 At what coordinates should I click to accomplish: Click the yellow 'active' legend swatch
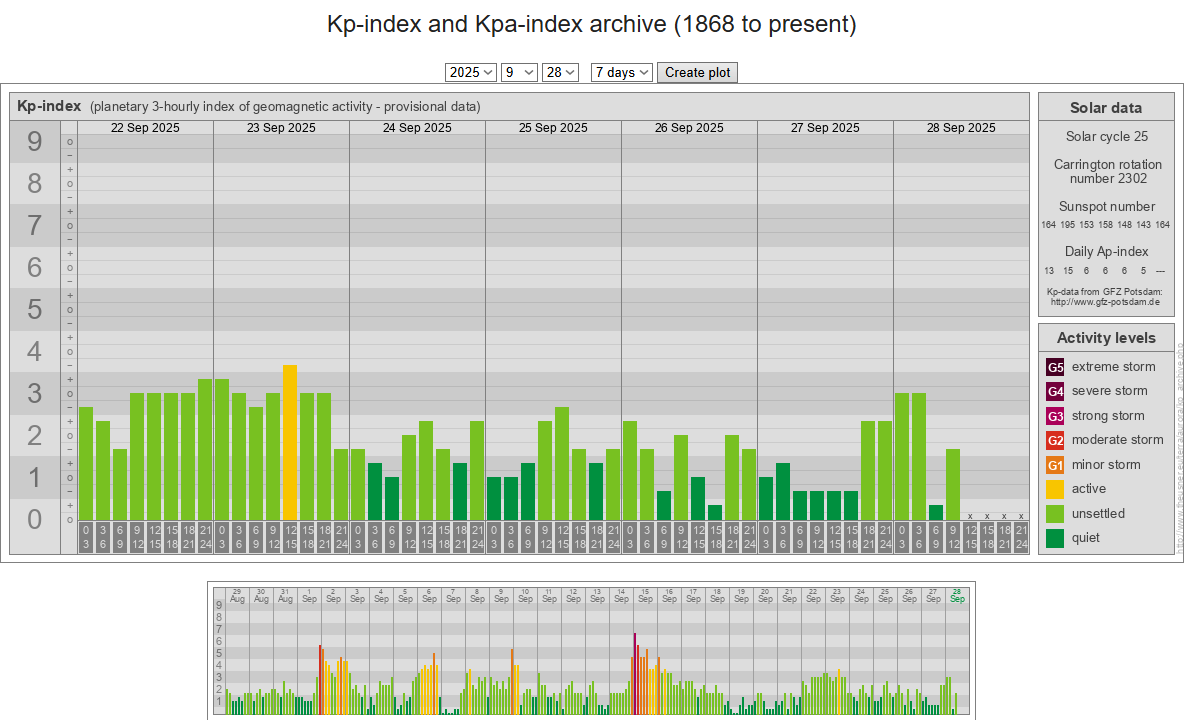pos(1055,489)
